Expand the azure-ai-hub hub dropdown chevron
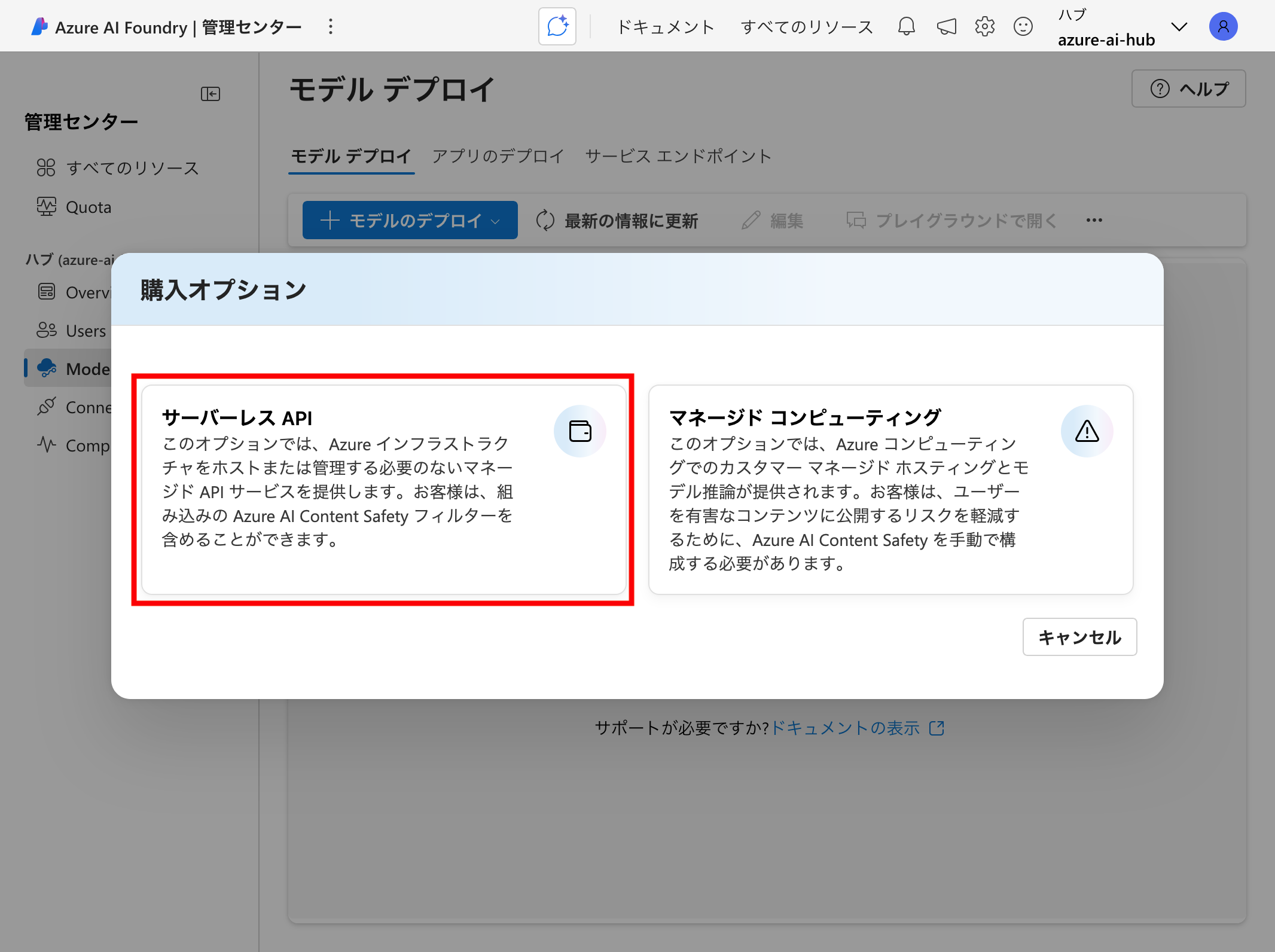This screenshot has width=1275, height=952. coord(1179,27)
